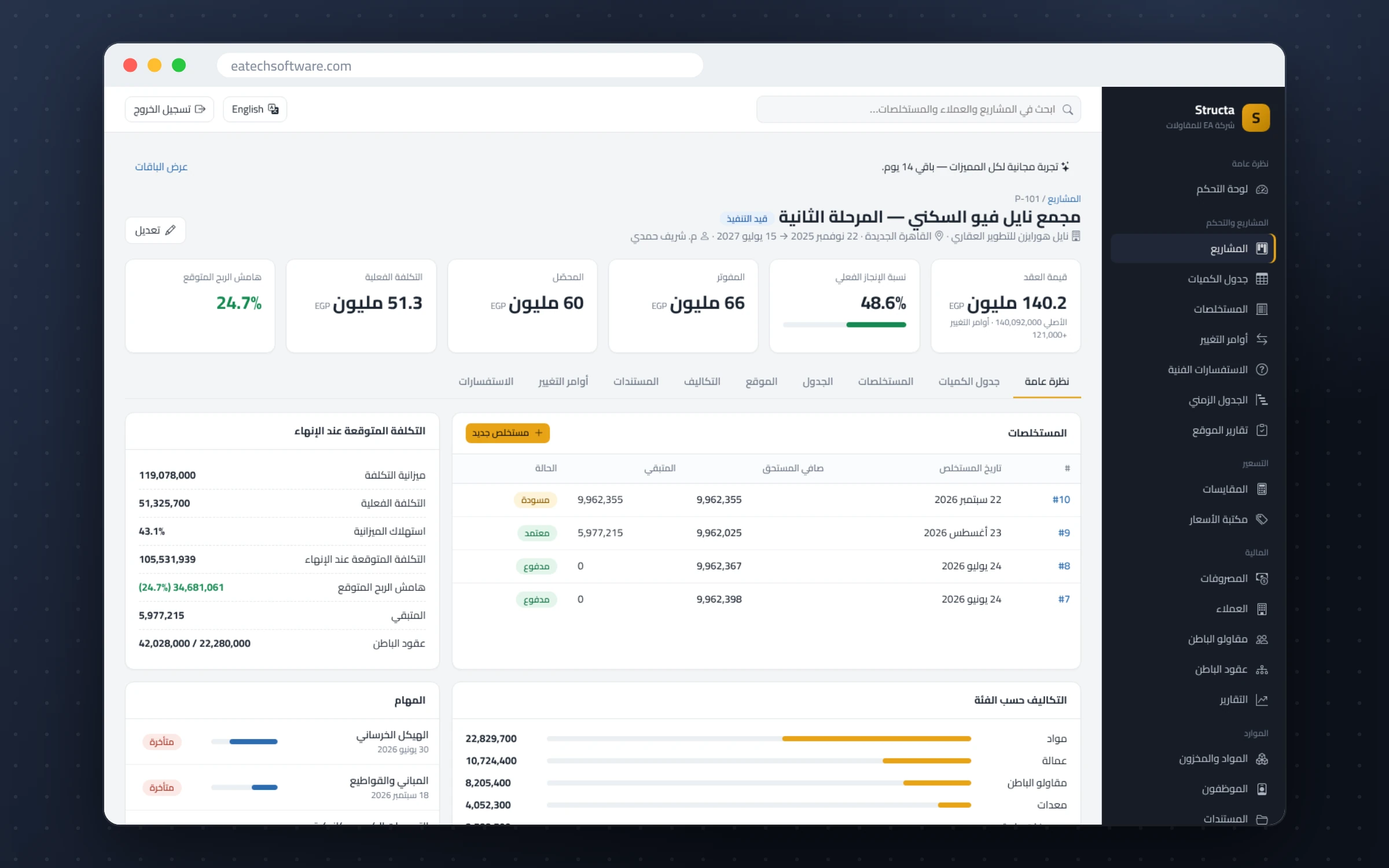
Task: Switch to the الاستفسارات tab
Action: tap(486, 381)
